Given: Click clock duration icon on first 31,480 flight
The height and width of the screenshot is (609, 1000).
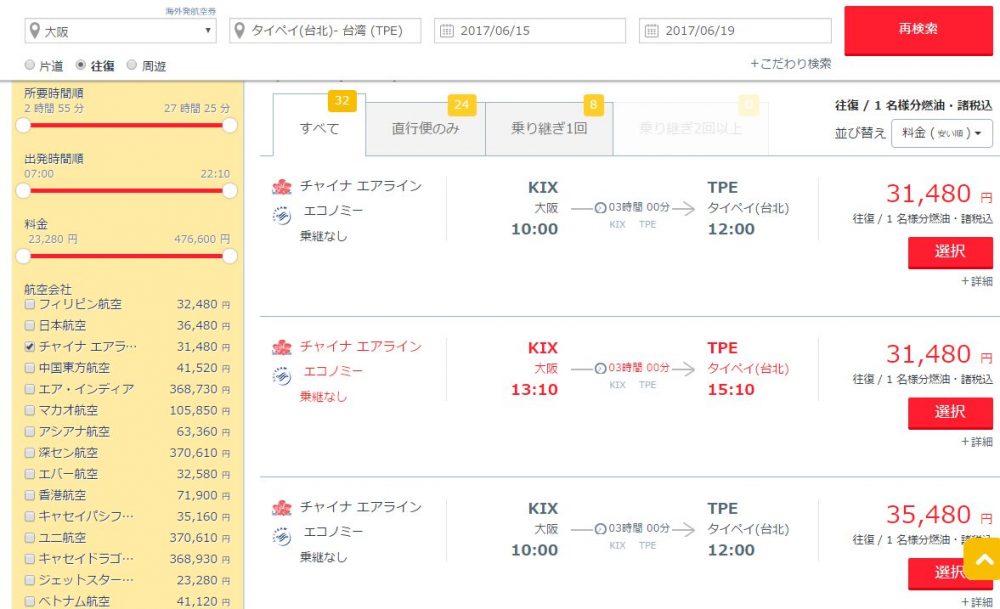Looking at the screenshot, I should (600, 208).
